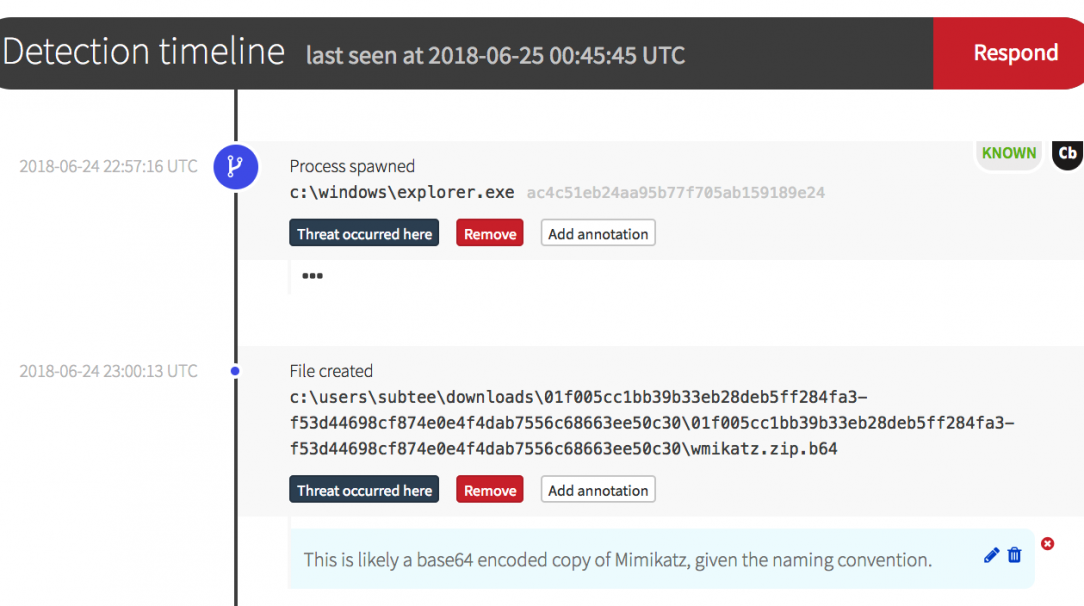Expand the collapsed ellipsis under explorer.exe
The width and height of the screenshot is (1084, 606).
click(312, 276)
